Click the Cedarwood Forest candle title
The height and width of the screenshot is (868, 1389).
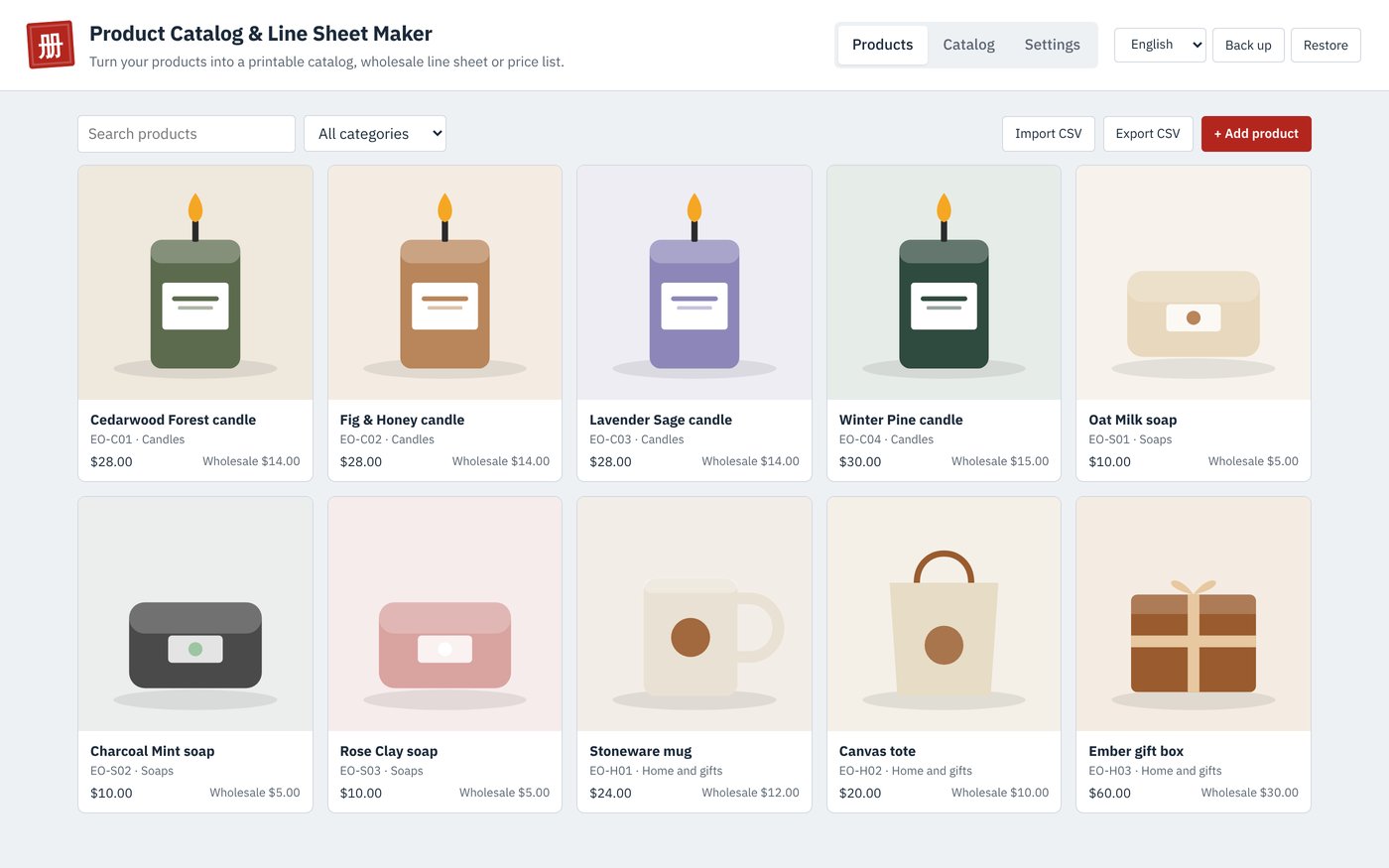(173, 420)
